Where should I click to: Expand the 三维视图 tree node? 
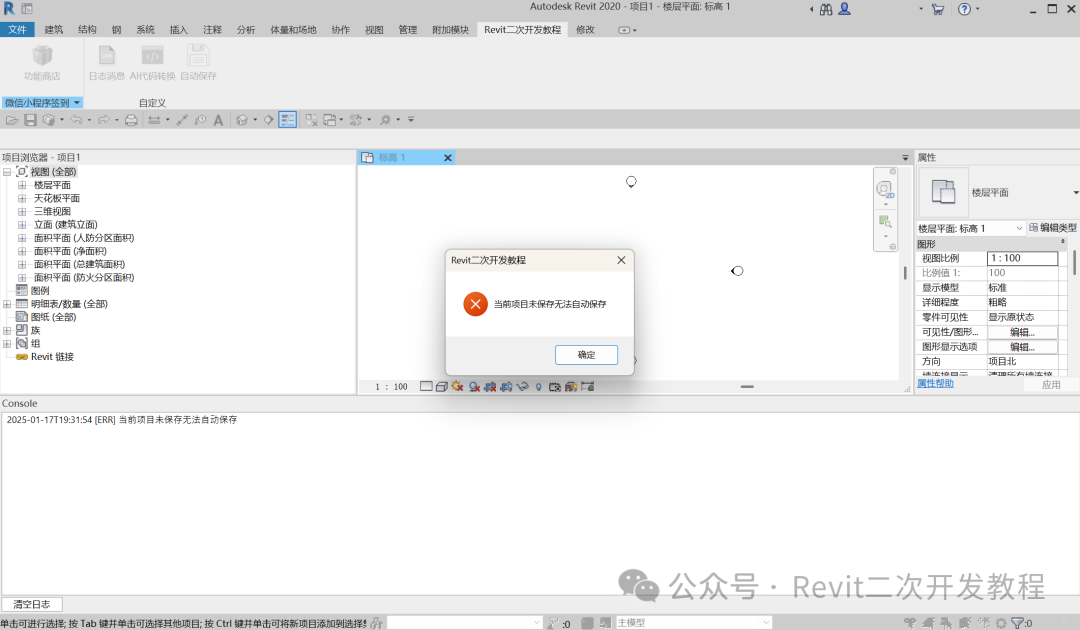(x=22, y=211)
